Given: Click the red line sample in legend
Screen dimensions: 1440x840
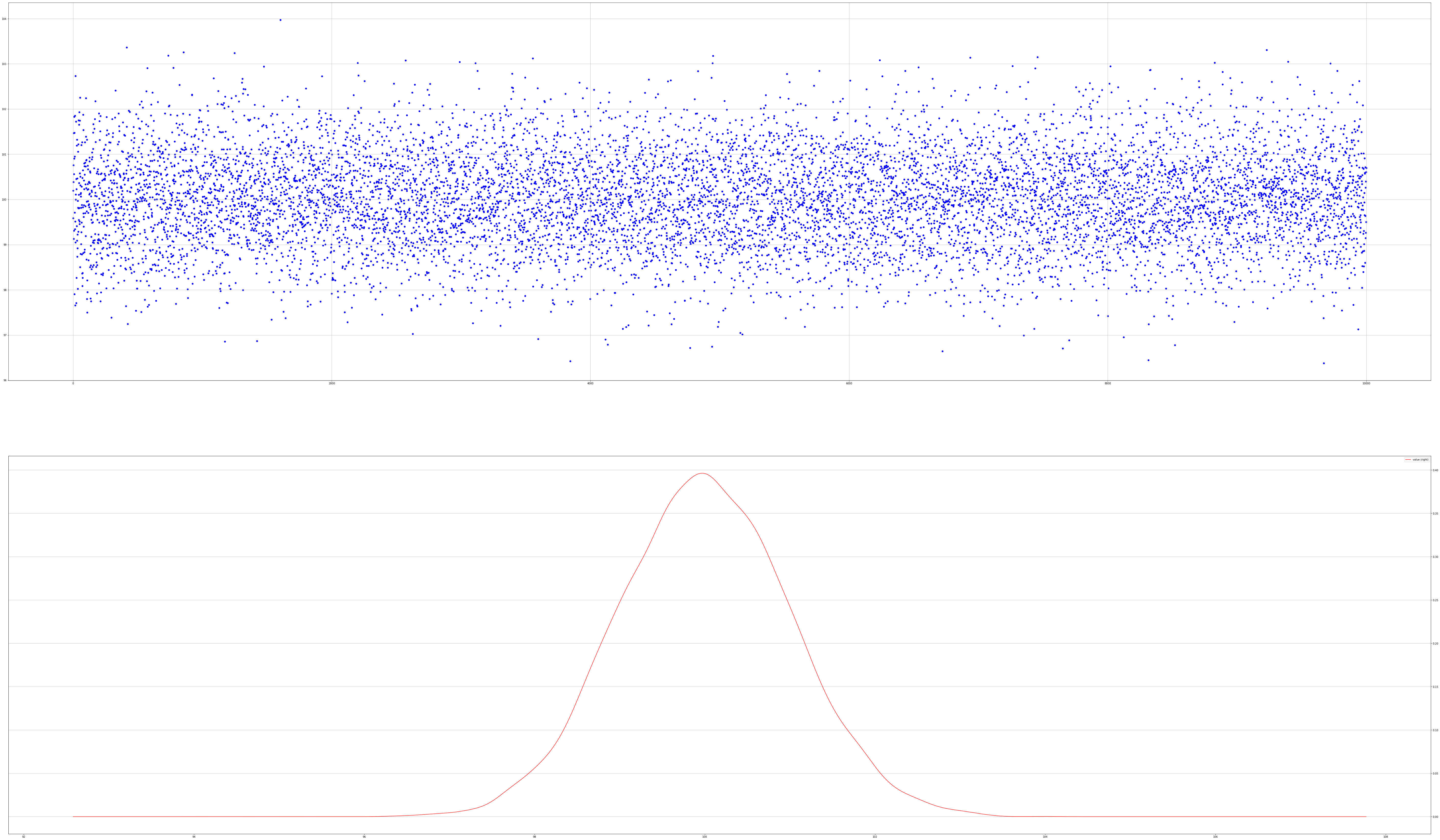Looking at the screenshot, I should tap(1408, 460).
